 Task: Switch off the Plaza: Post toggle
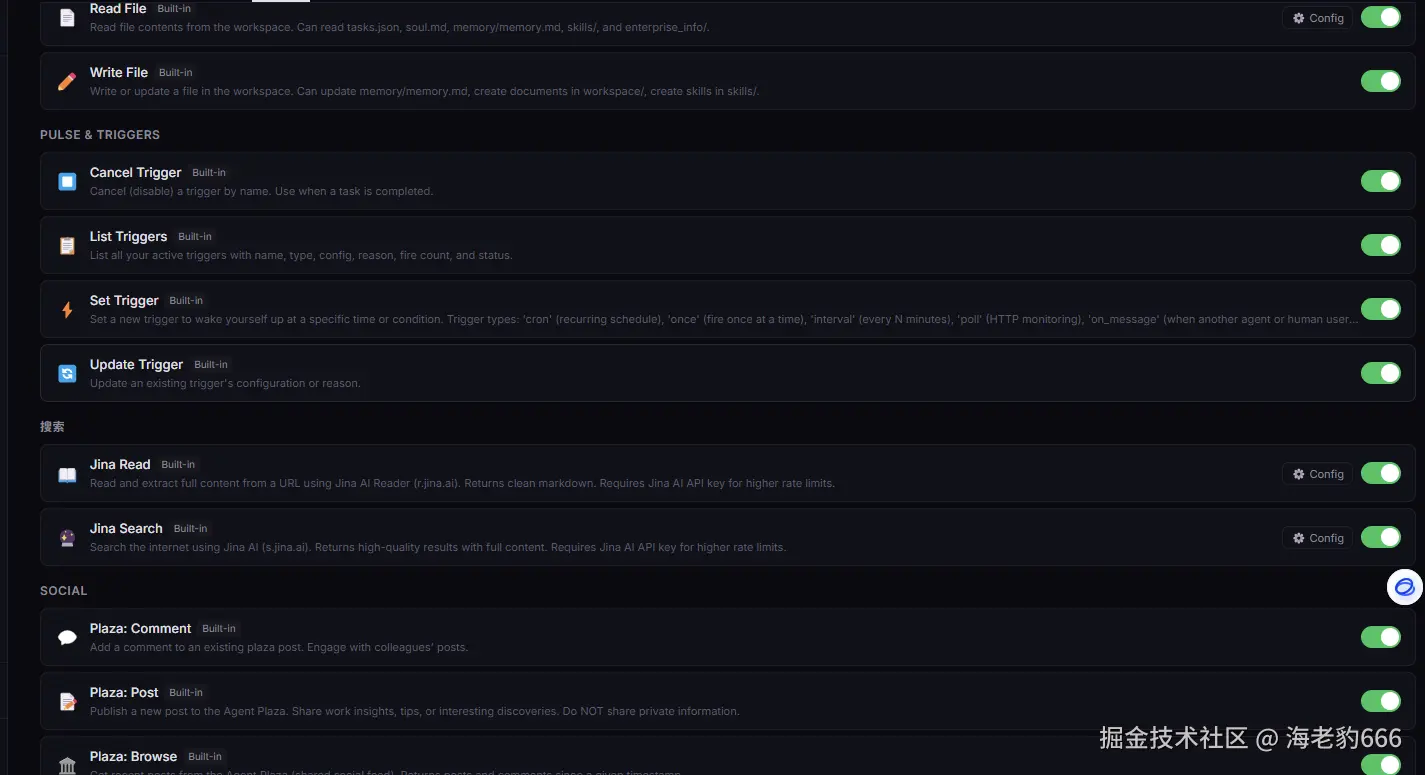click(x=1380, y=701)
